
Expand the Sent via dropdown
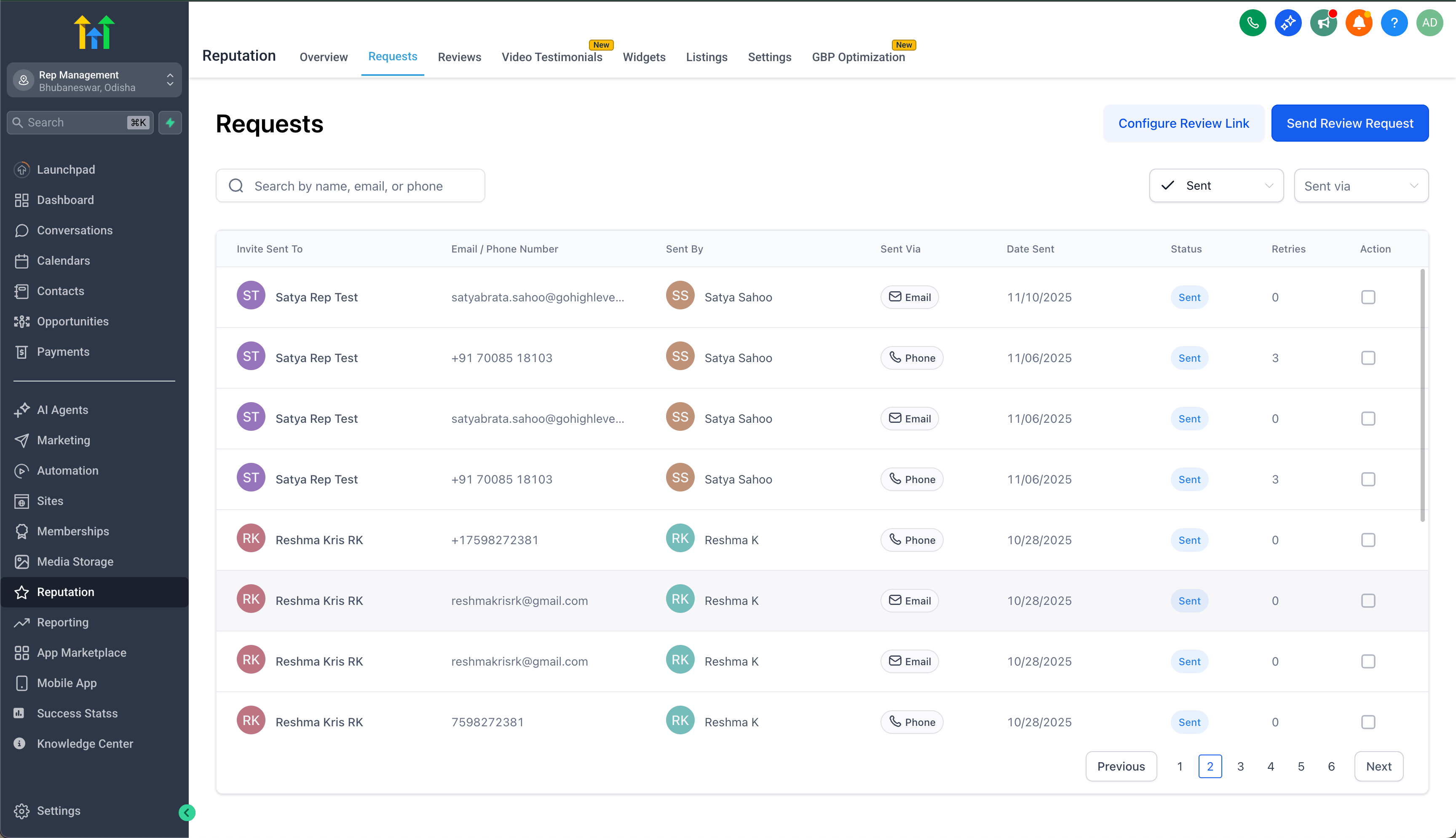pos(1360,186)
